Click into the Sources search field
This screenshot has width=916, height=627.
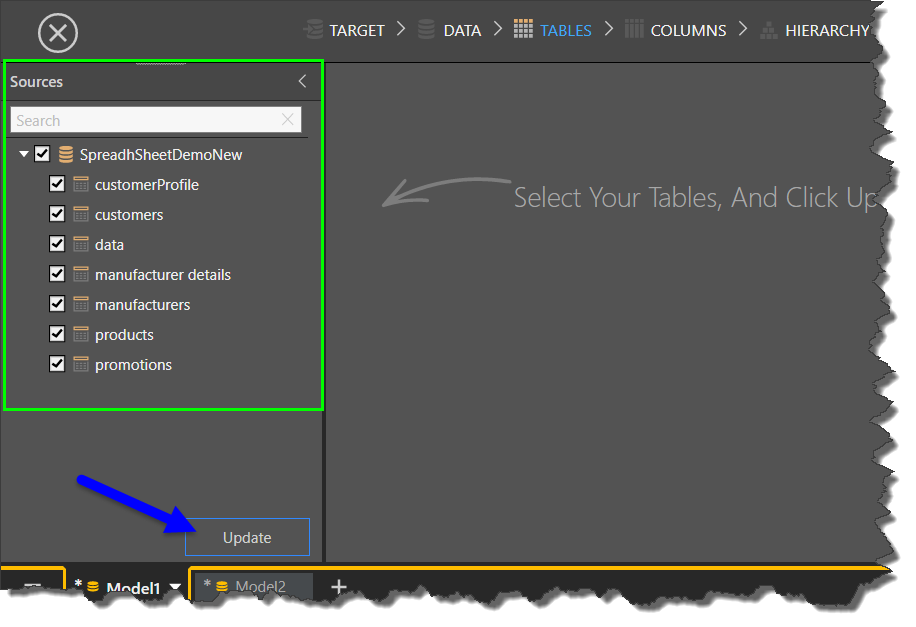[x=145, y=120]
